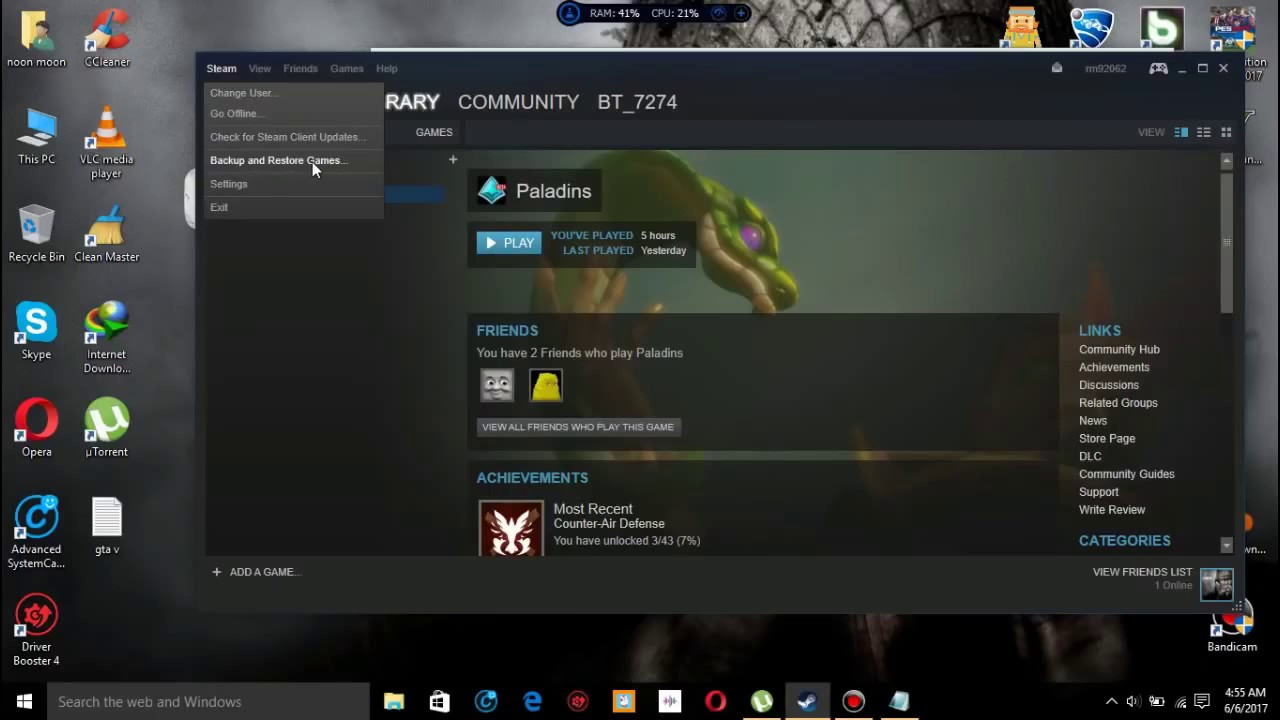Viewport: 1280px width, 720px height.
Task: Open the Help menu
Action: click(x=387, y=68)
